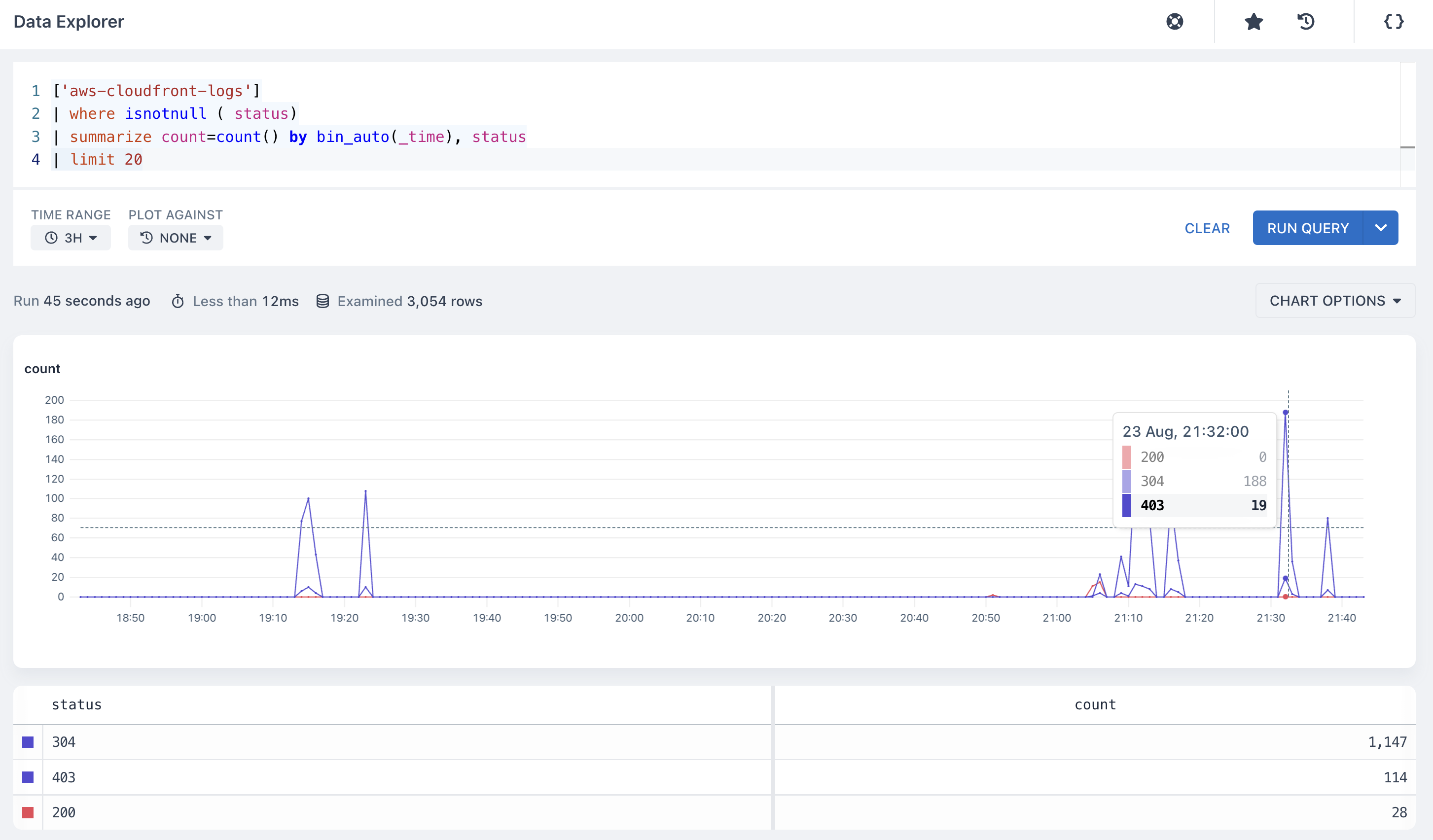Open the 3H time range dropdown

pos(71,238)
